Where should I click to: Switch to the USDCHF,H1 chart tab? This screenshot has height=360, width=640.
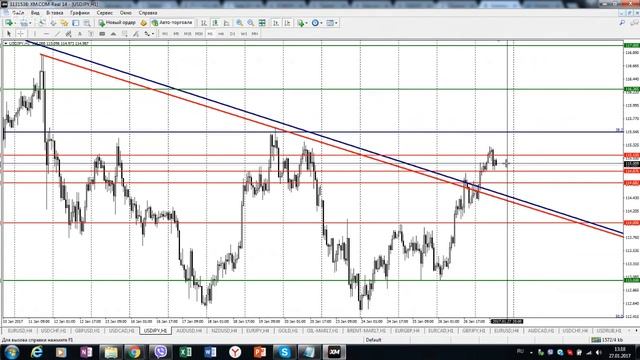[53, 330]
